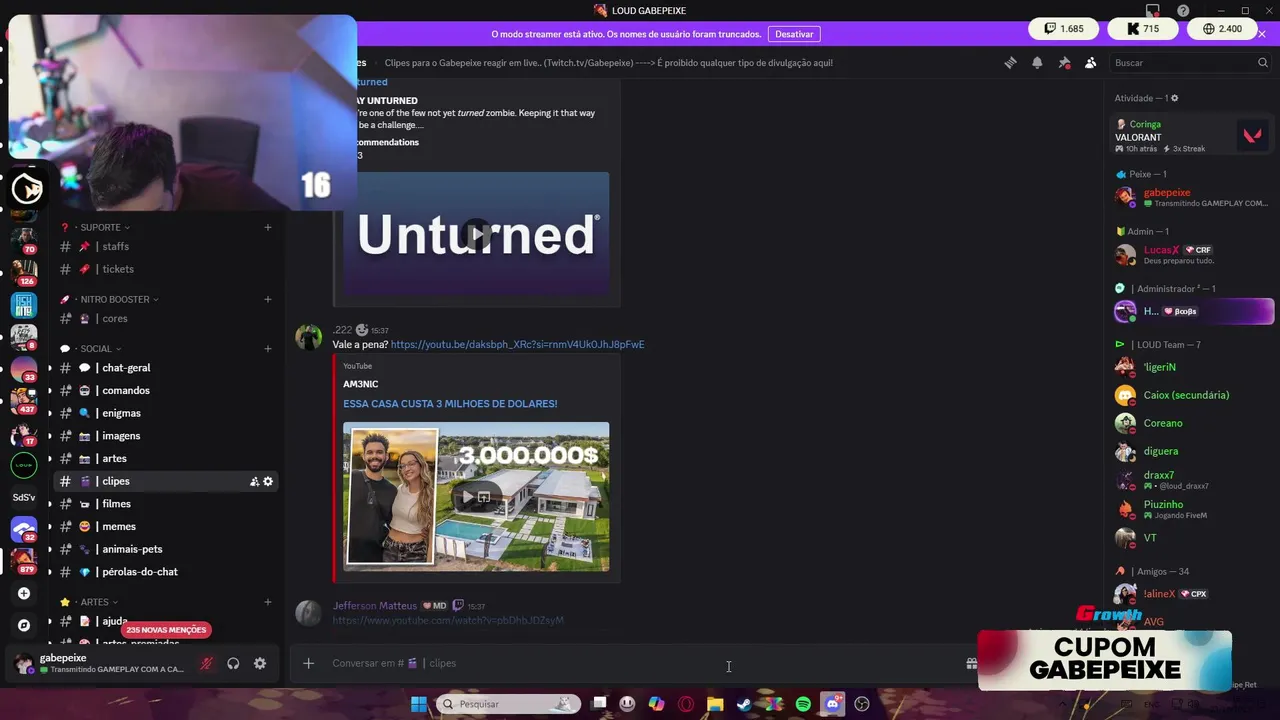Click the Pesquisar taskbar search box

pos(508,704)
